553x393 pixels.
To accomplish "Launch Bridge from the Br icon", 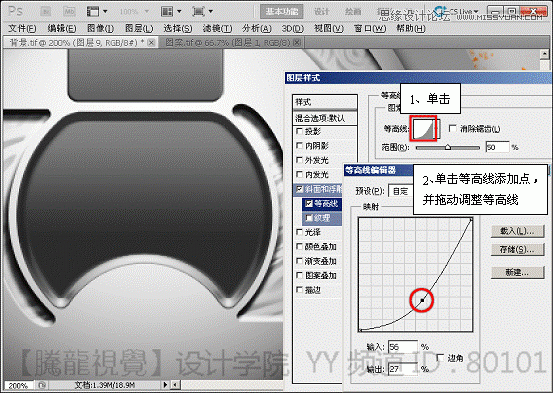I will (45, 11).
